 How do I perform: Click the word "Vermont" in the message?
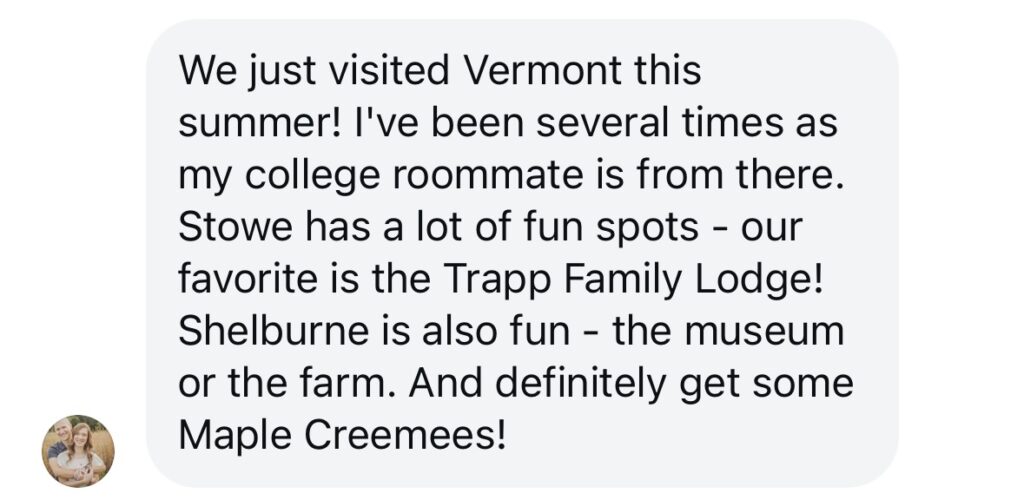(552, 71)
